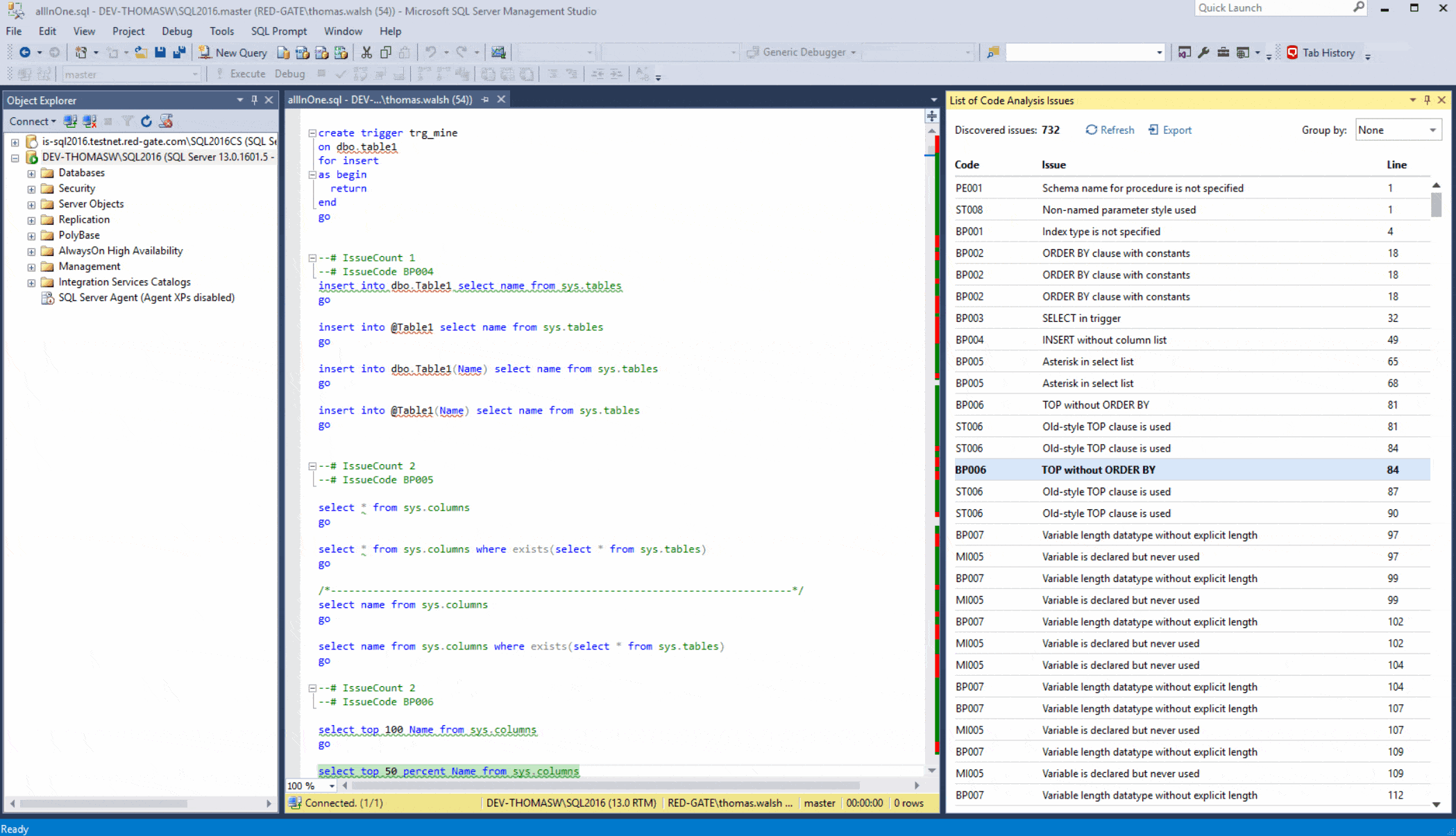Image resolution: width=1456 pixels, height=836 pixels.
Task: Click Disconnect icon in Object Explorer
Action: 90,121
